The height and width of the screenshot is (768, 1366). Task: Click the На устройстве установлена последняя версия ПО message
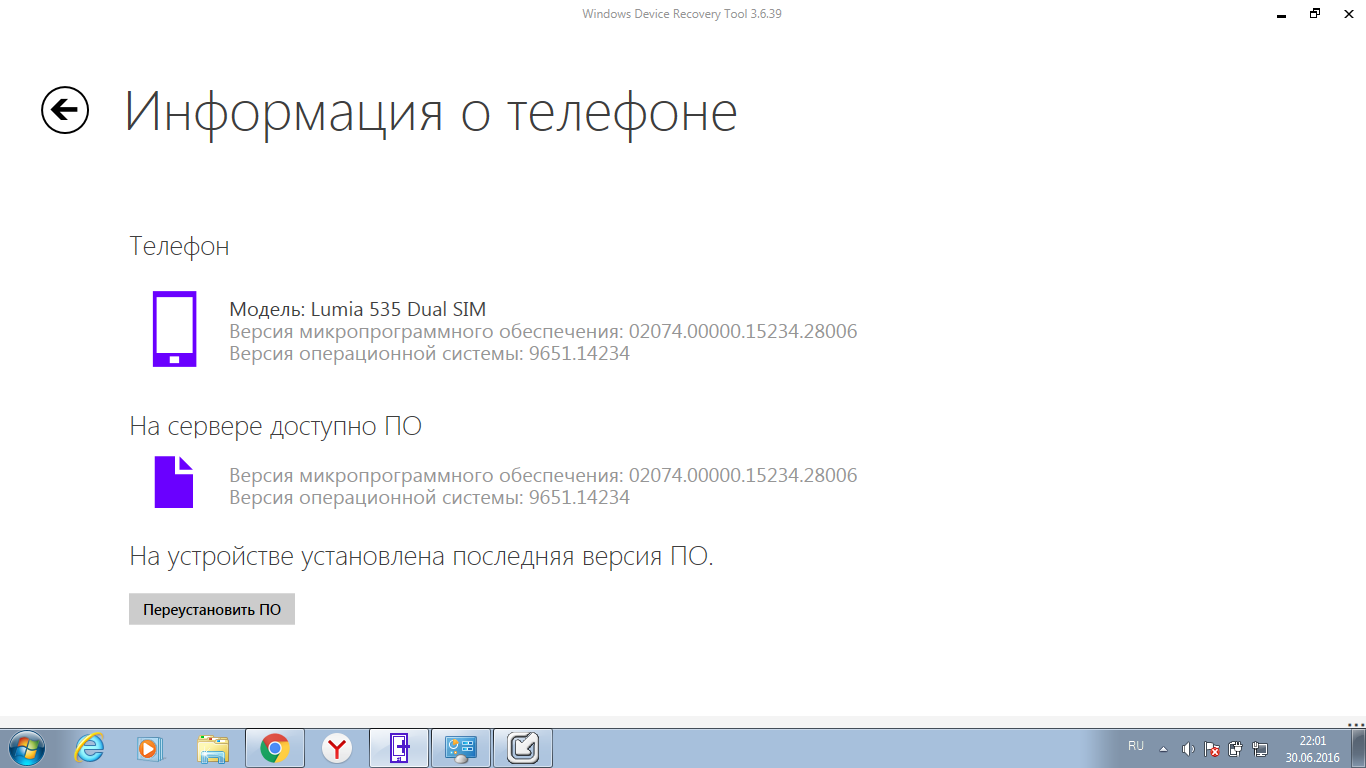tap(422, 557)
